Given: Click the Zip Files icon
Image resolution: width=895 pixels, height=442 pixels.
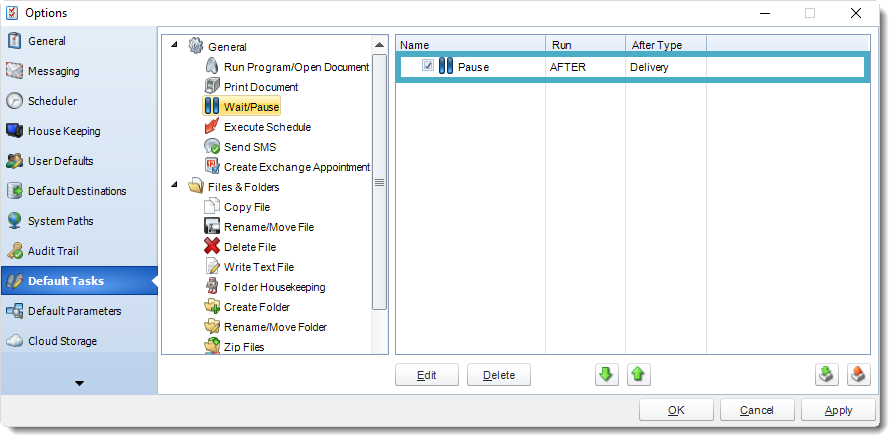Looking at the screenshot, I should click(x=212, y=345).
